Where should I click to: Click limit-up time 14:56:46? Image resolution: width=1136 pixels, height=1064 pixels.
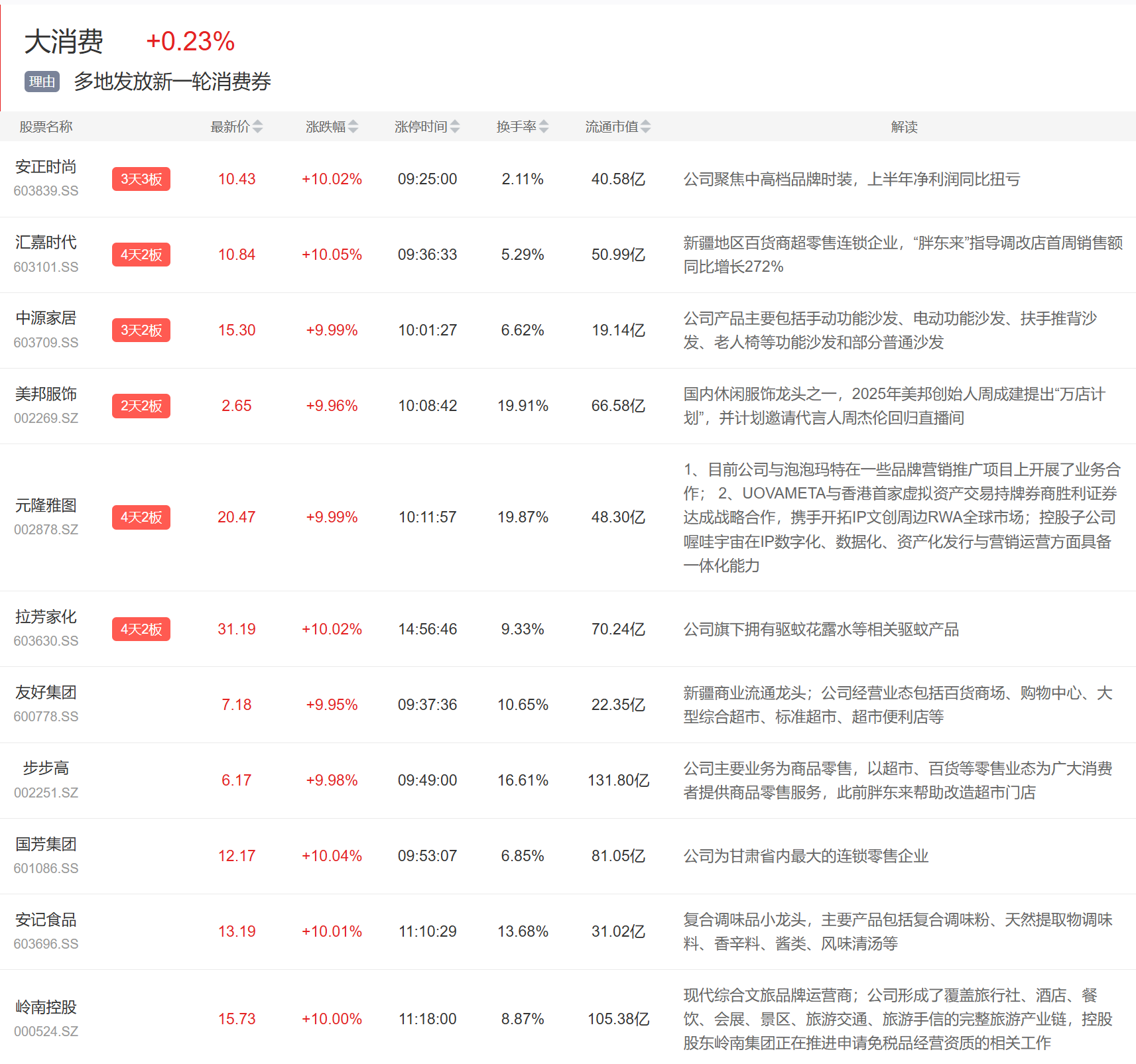pos(428,629)
